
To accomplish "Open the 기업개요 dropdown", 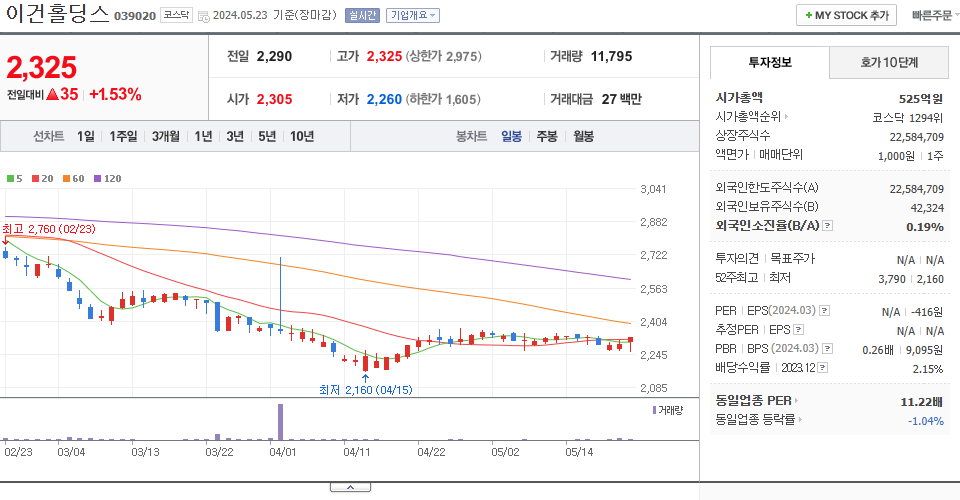I will pos(413,15).
